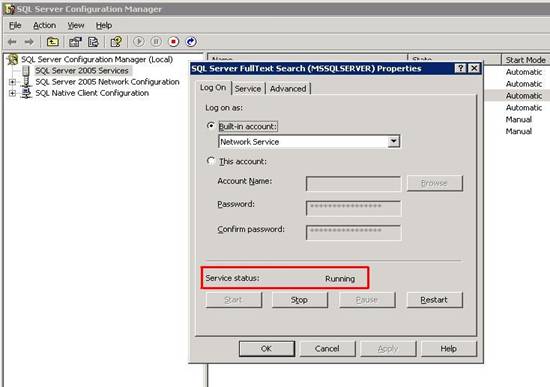Click the Start Service play icon in toolbar
Image resolution: width=550 pixels, height=387 pixels.
click(x=139, y=42)
